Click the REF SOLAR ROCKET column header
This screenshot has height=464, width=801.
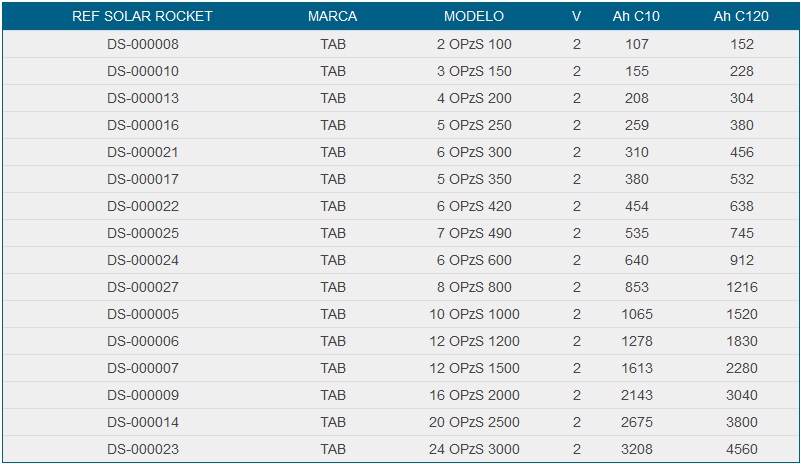click(x=142, y=17)
